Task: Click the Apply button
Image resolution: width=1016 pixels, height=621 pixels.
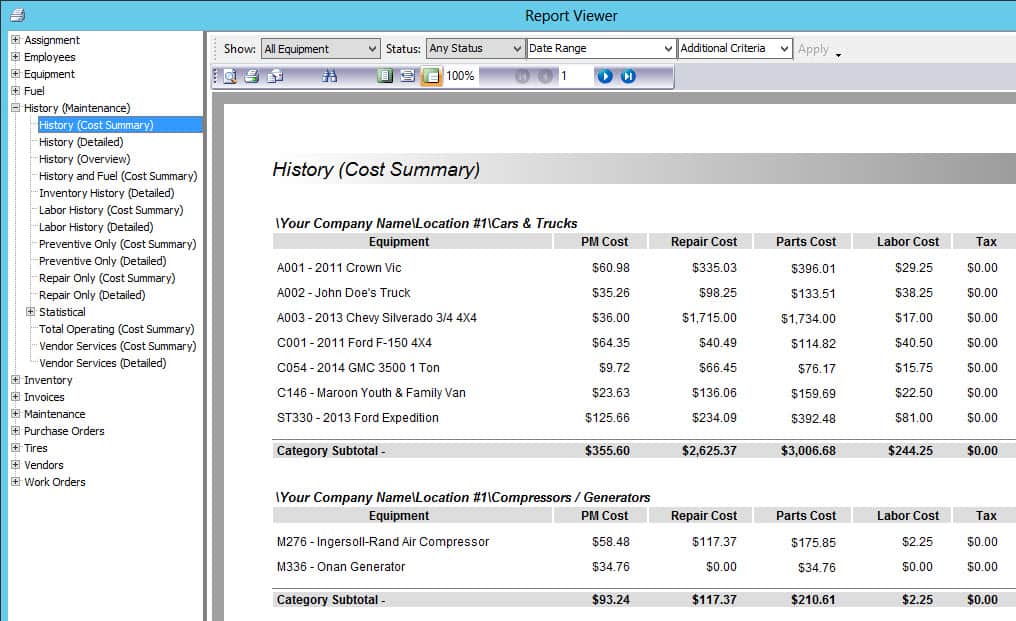Action: click(813, 49)
